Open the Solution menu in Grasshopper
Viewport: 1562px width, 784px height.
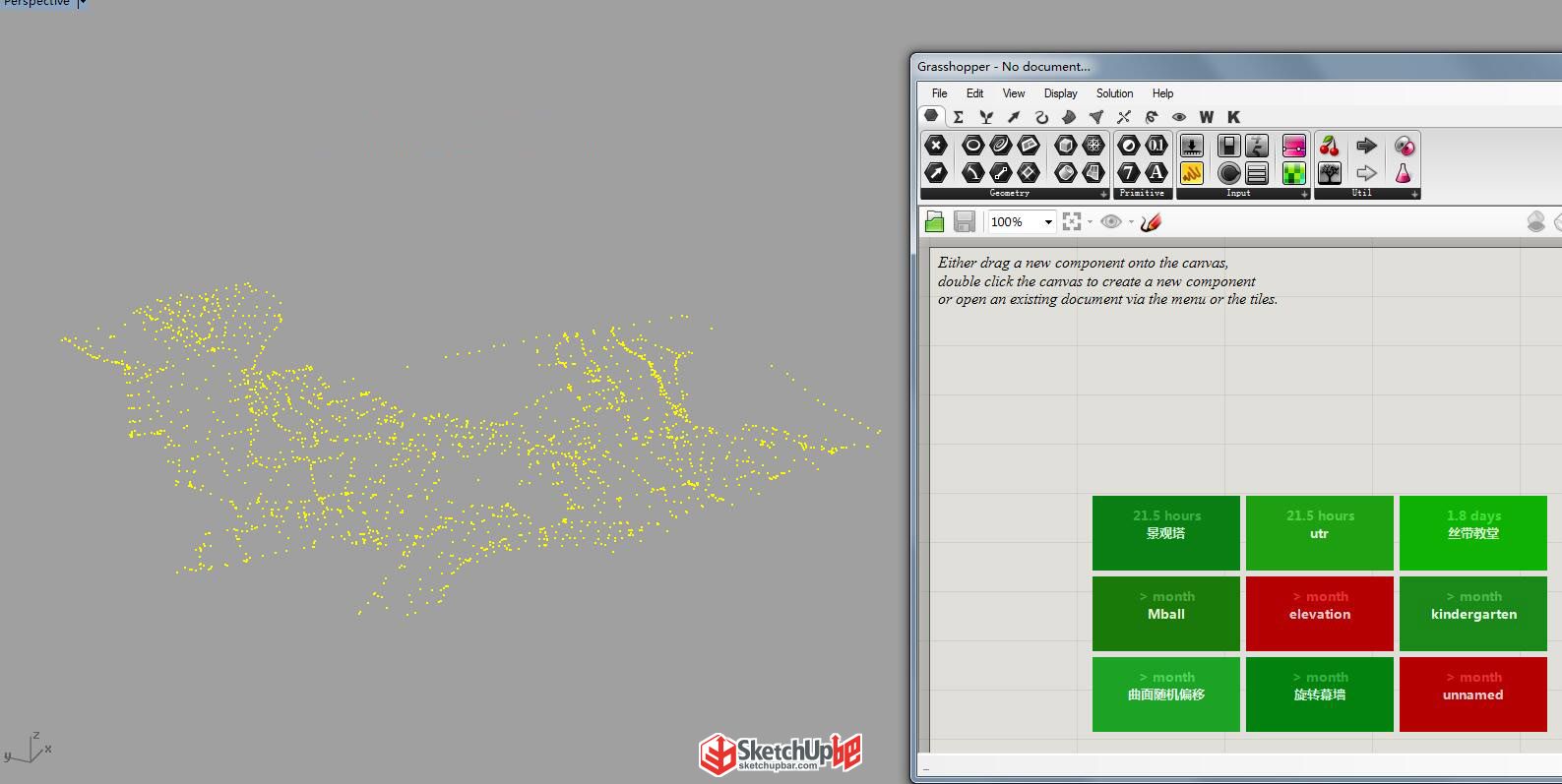click(x=1114, y=93)
